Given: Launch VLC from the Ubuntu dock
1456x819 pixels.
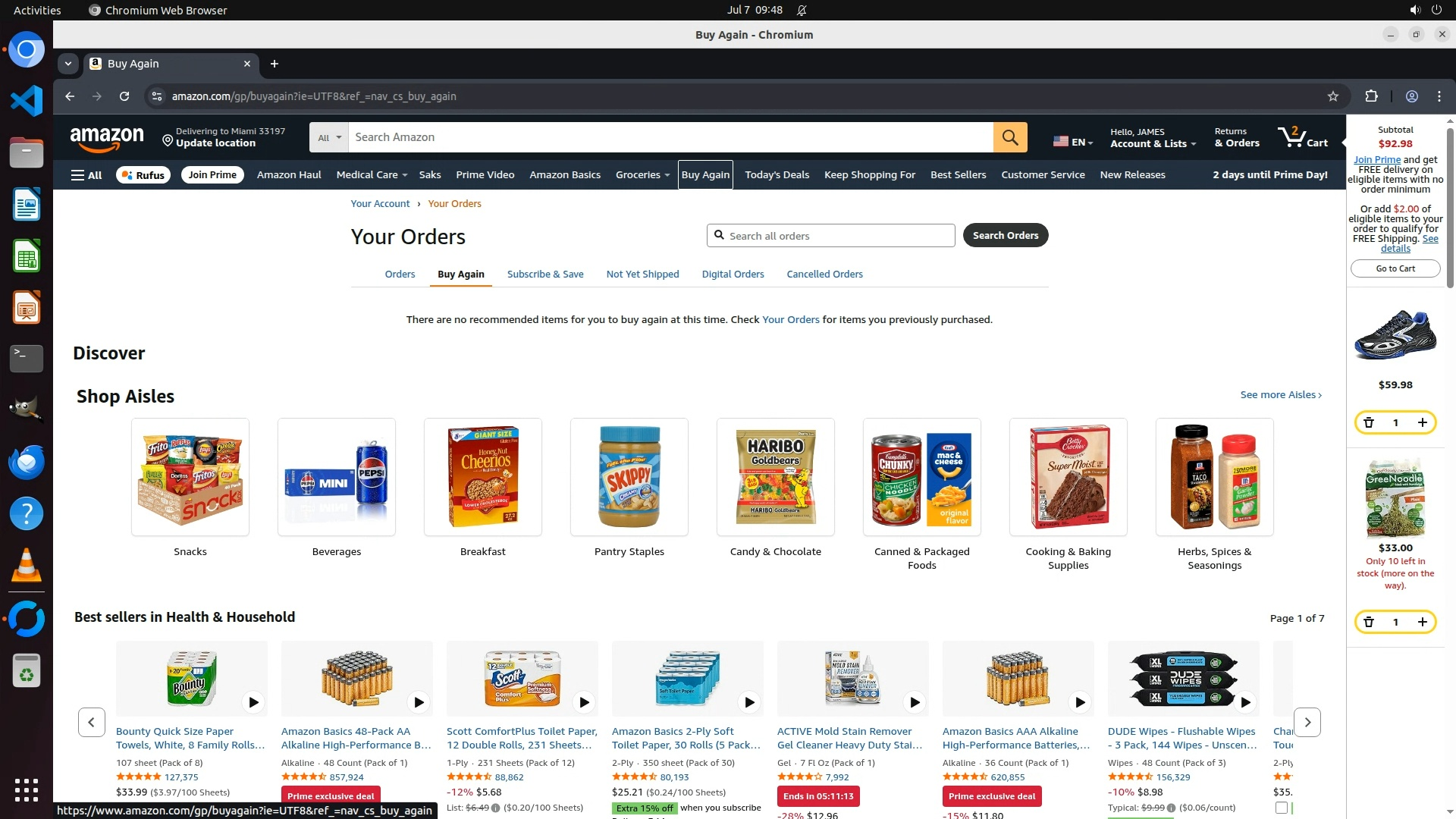Looking at the screenshot, I should tap(27, 565).
